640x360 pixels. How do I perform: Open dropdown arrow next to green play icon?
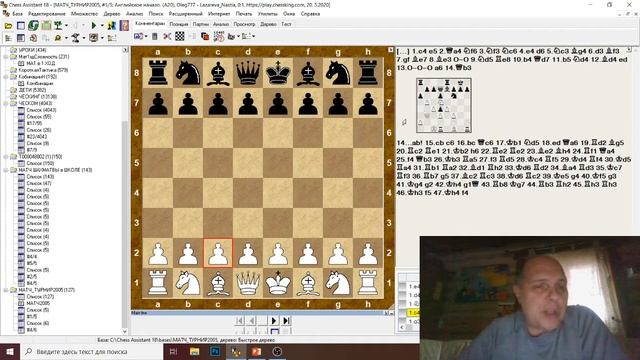pyautogui.click(x=102, y=26)
